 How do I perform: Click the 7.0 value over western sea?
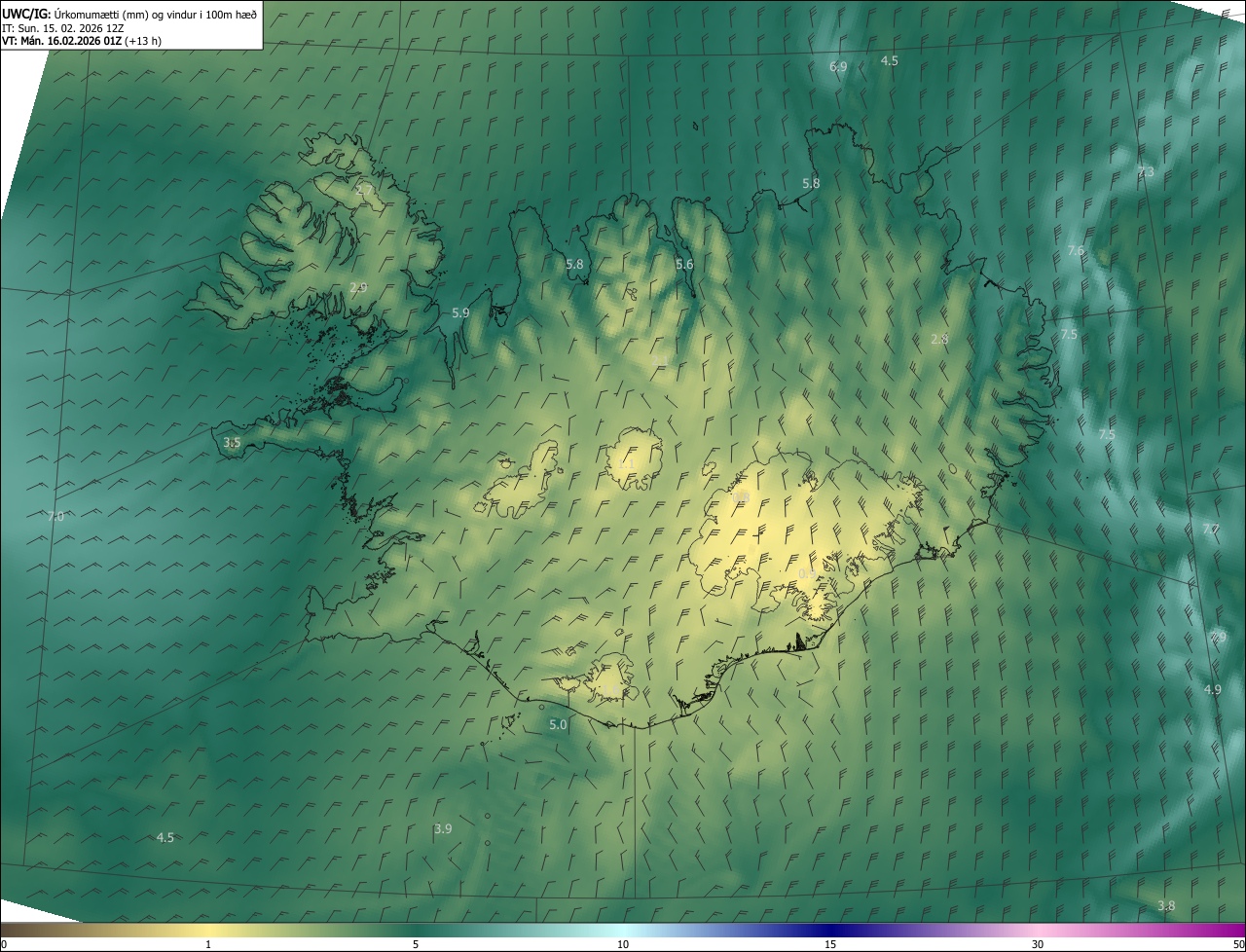(x=55, y=517)
